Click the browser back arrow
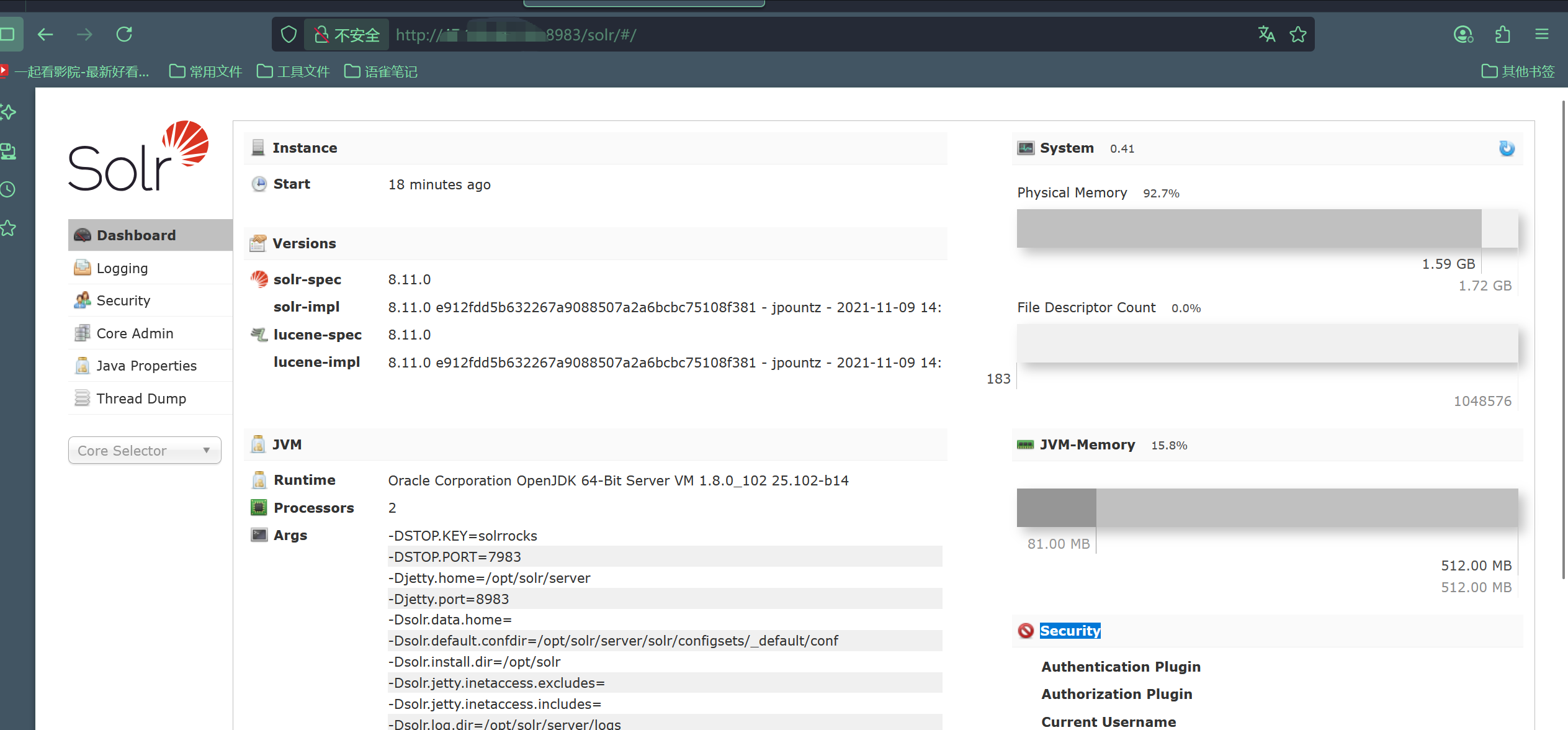 tap(45, 34)
